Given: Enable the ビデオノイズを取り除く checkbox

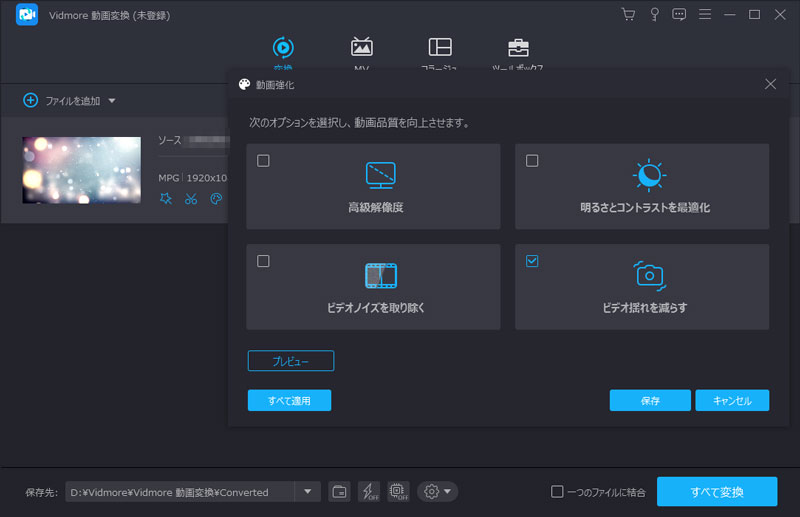Looking at the screenshot, I should point(263,261).
